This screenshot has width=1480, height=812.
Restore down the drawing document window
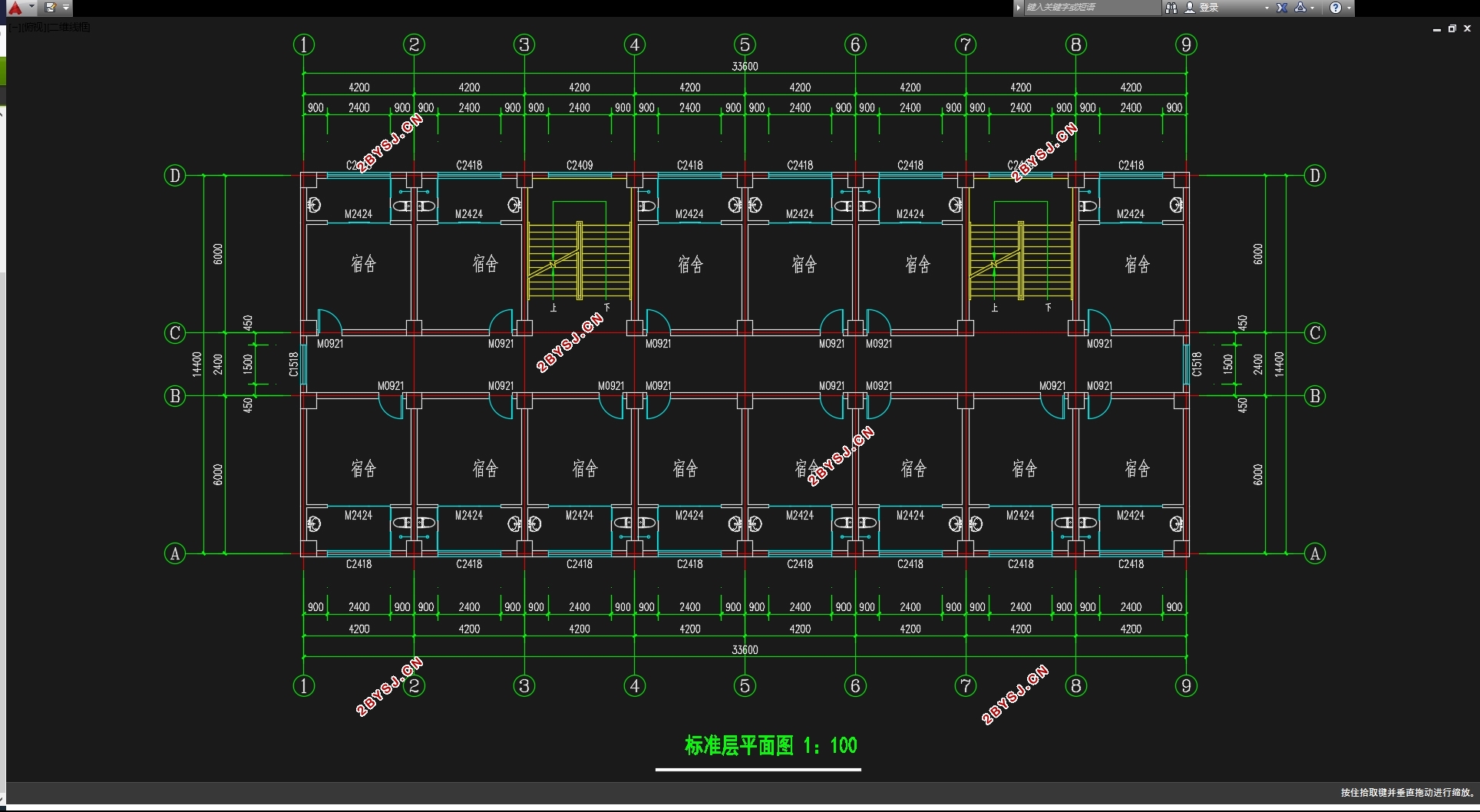(x=1452, y=28)
